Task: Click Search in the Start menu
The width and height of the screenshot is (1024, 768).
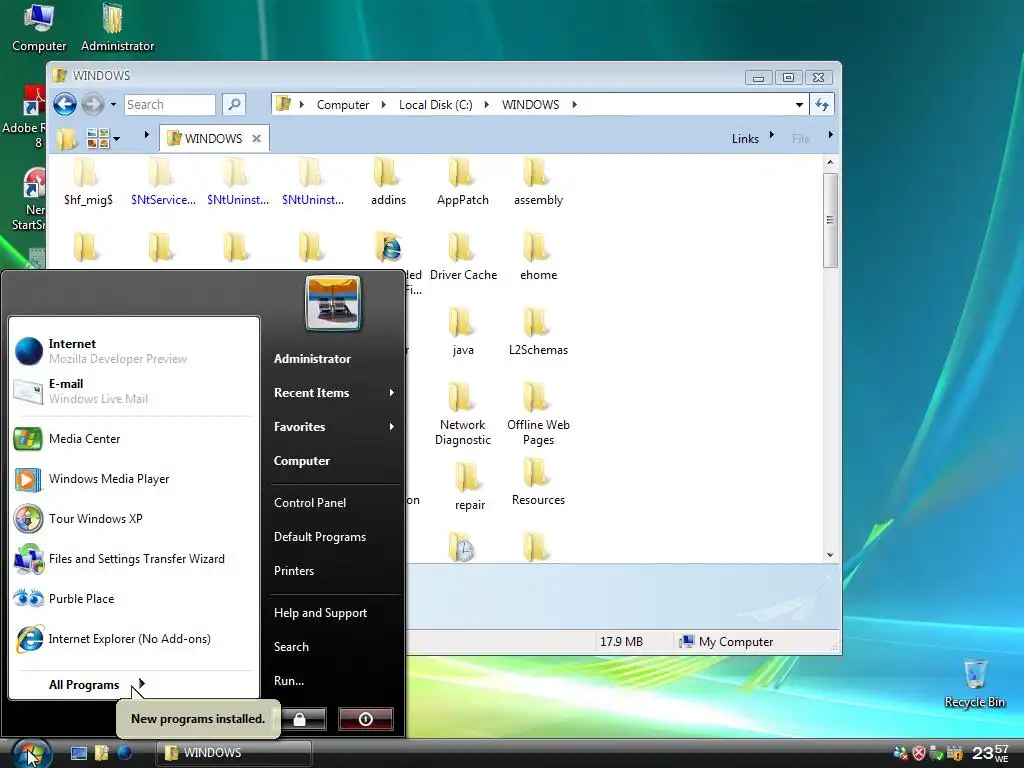Action: coord(291,647)
